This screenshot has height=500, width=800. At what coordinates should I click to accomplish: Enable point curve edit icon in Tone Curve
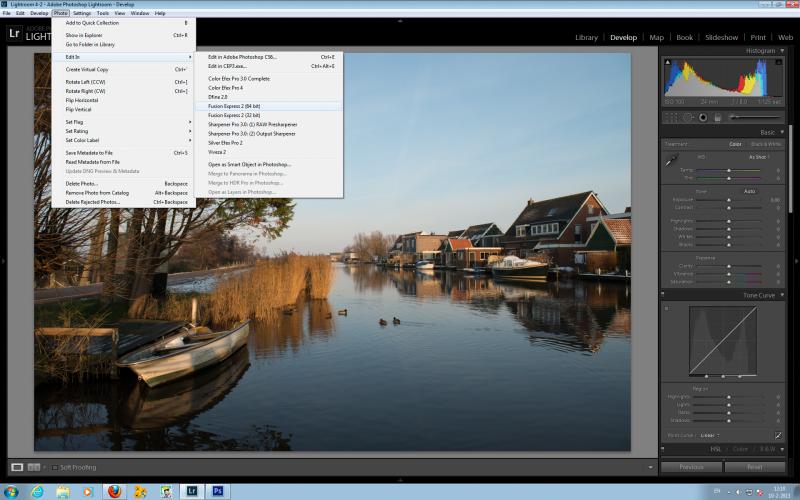(778, 435)
